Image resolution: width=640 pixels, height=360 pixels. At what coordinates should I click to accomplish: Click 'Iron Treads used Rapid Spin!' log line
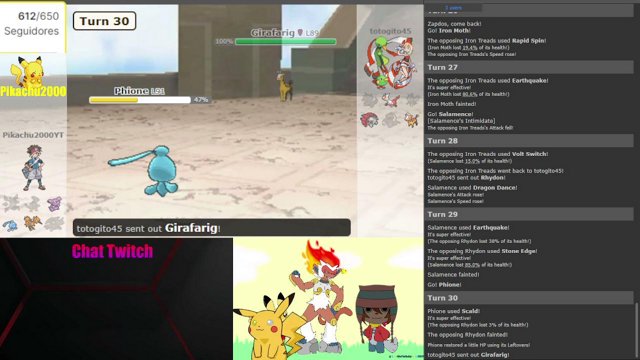coord(487,41)
